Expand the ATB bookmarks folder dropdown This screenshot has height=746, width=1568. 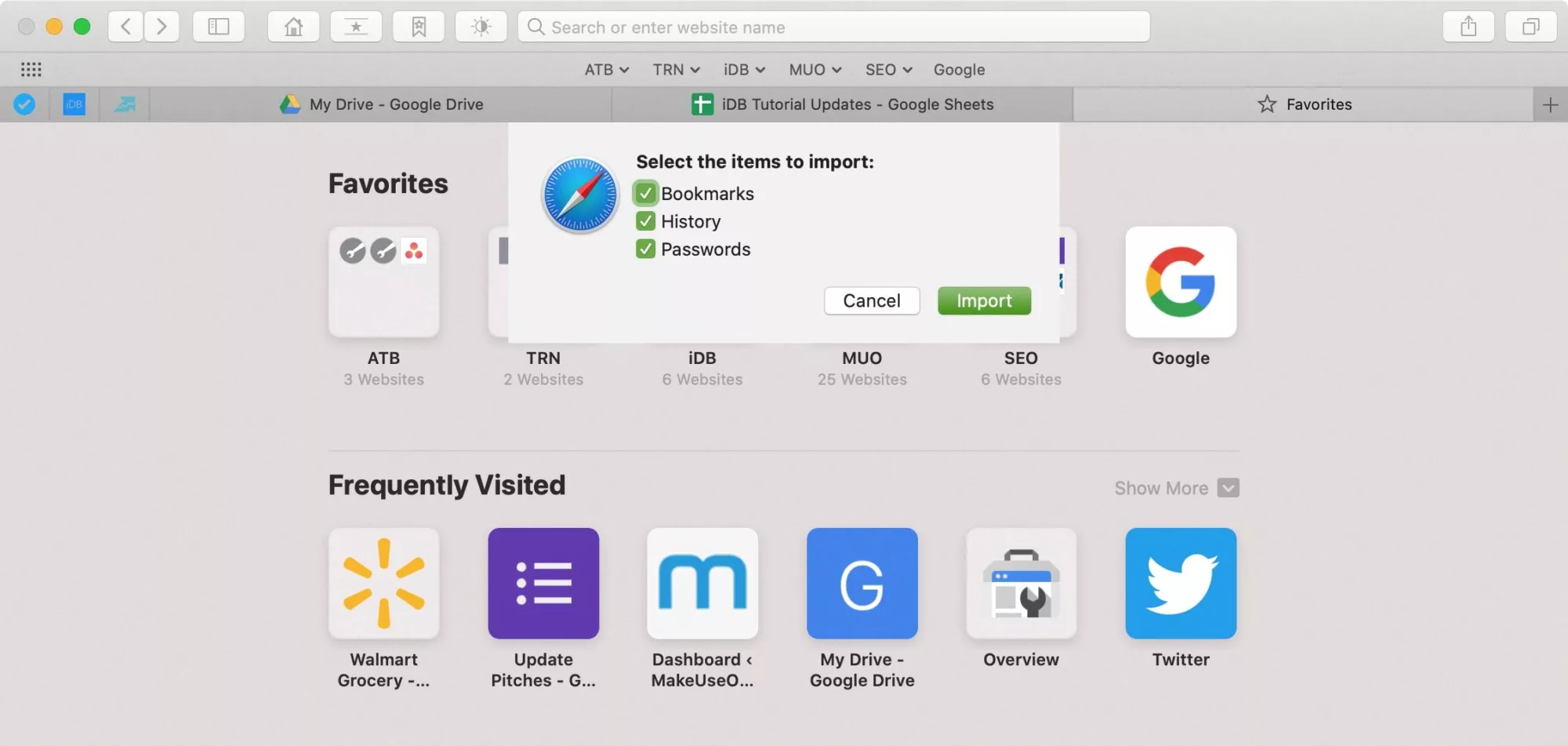point(605,70)
